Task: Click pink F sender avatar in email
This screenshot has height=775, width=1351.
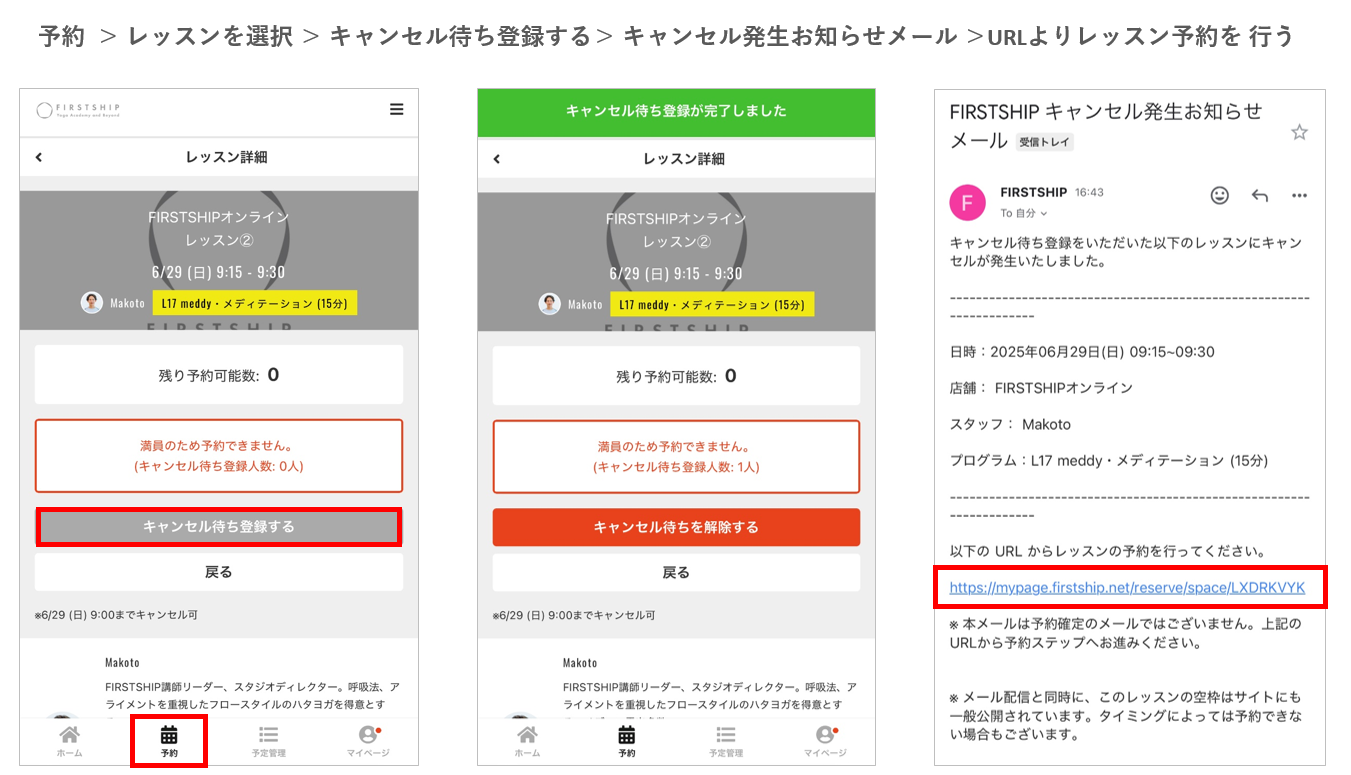Action: coord(967,202)
